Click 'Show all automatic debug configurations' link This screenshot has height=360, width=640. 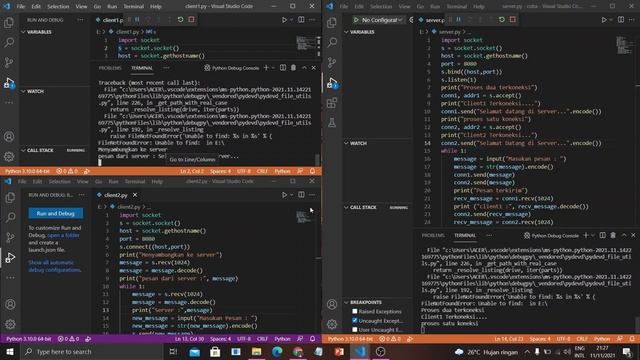click(55, 266)
